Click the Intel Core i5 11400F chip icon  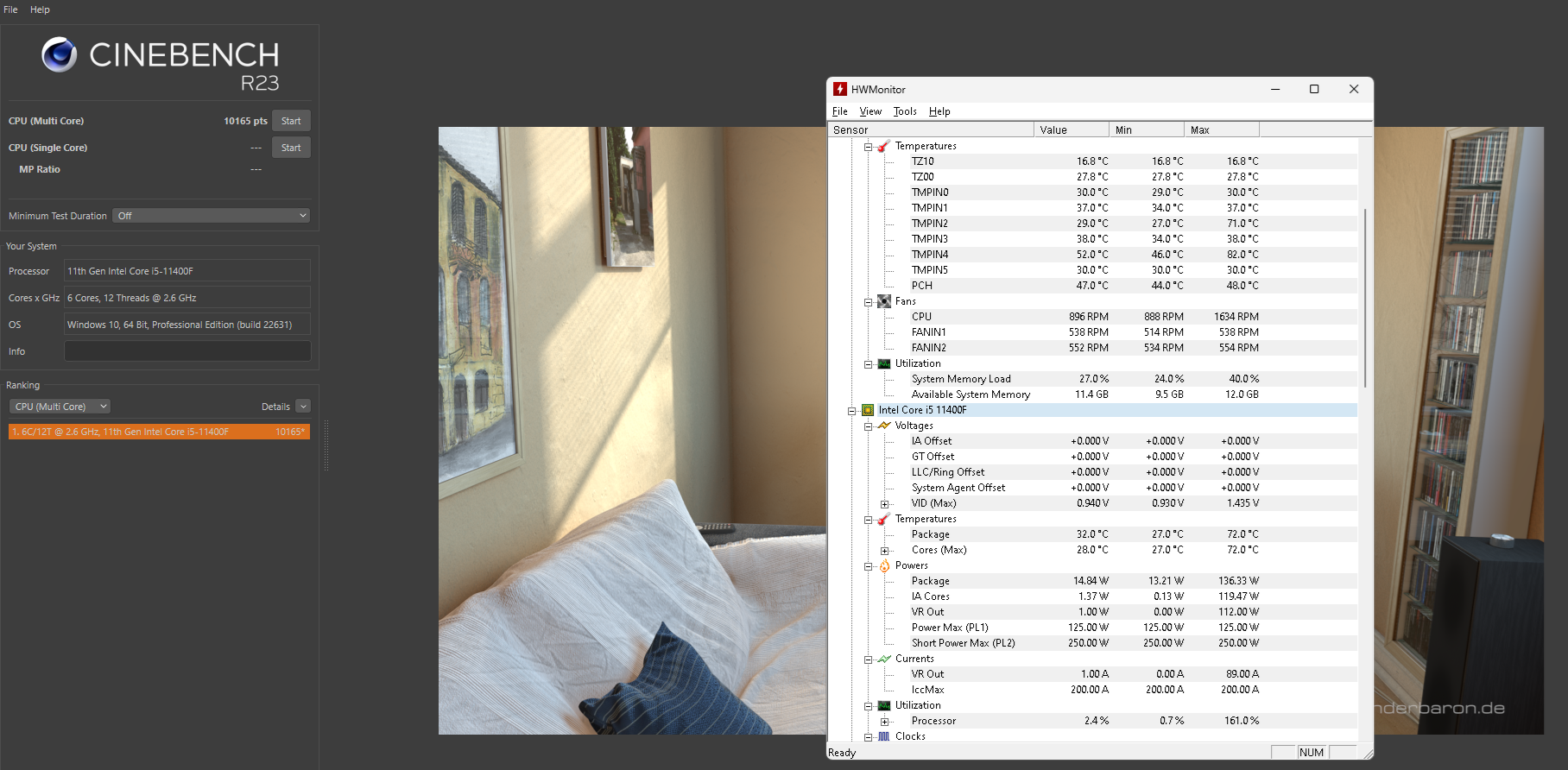[x=868, y=410]
